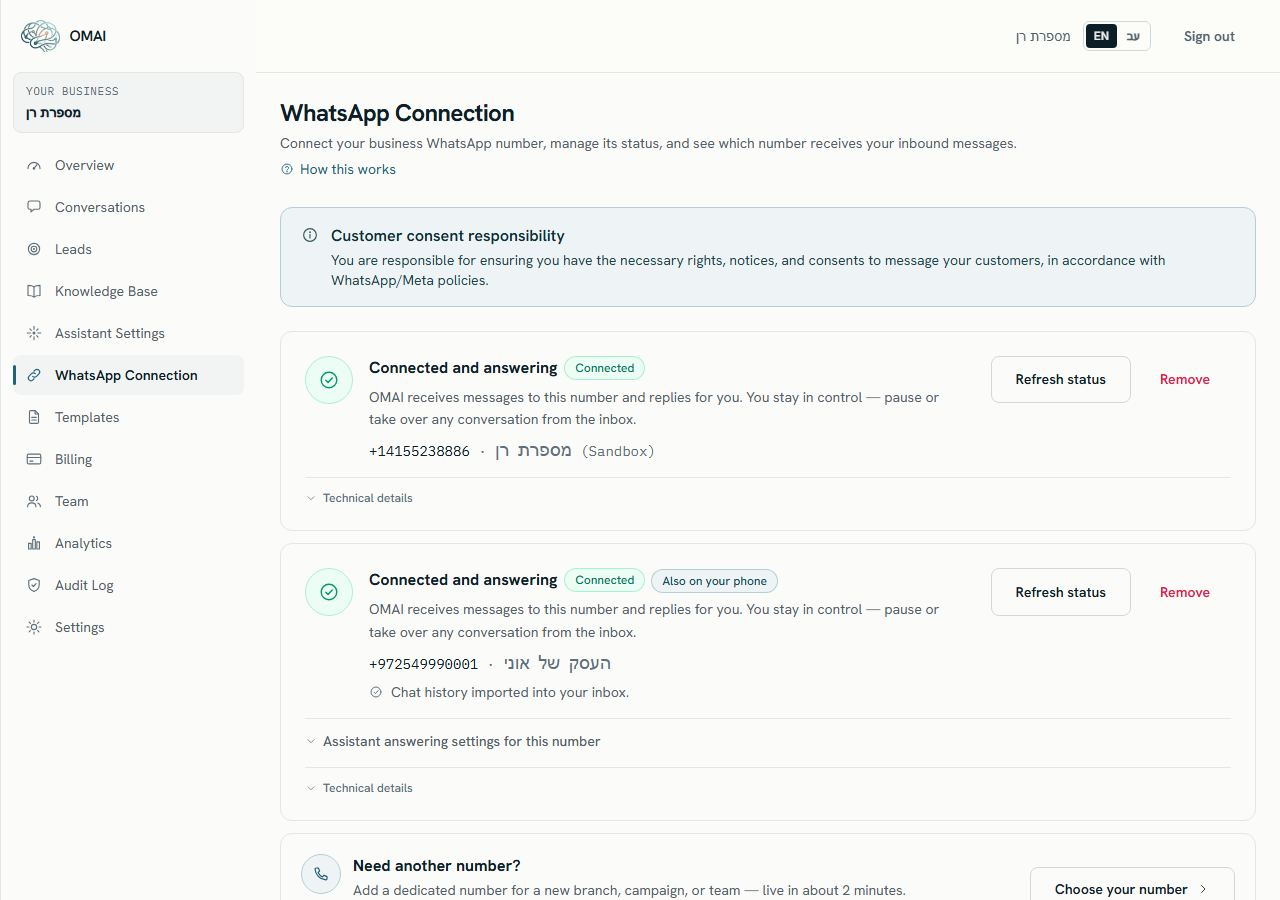Open the Audit Log
Image resolution: width=1280 pixels, height=900 pixels.
point(128,586)
